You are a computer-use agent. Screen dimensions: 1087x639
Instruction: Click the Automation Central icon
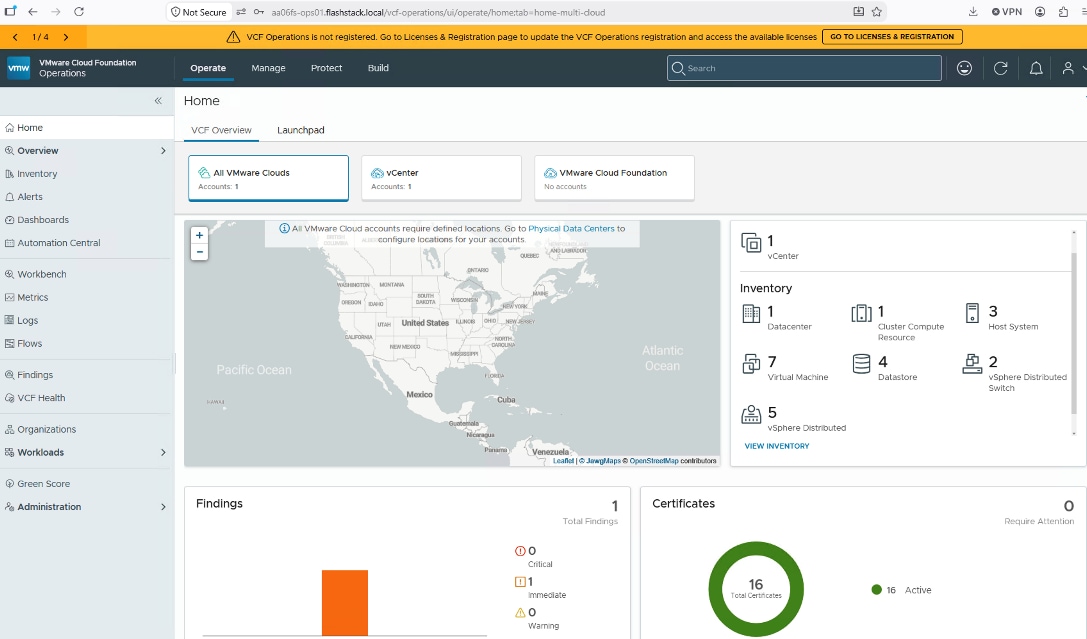(10, 243)
